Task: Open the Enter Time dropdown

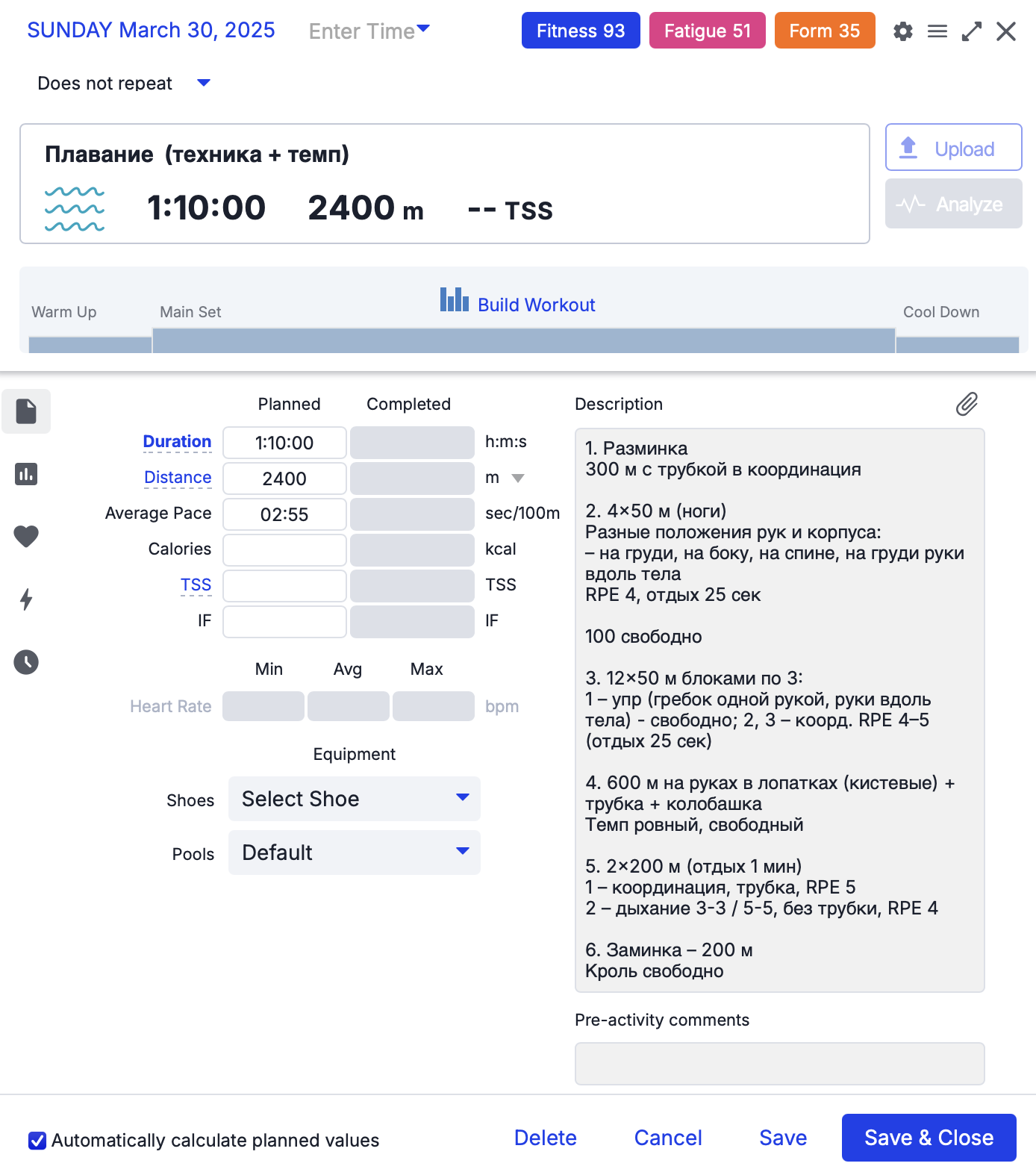Action: tap(369, 31)
